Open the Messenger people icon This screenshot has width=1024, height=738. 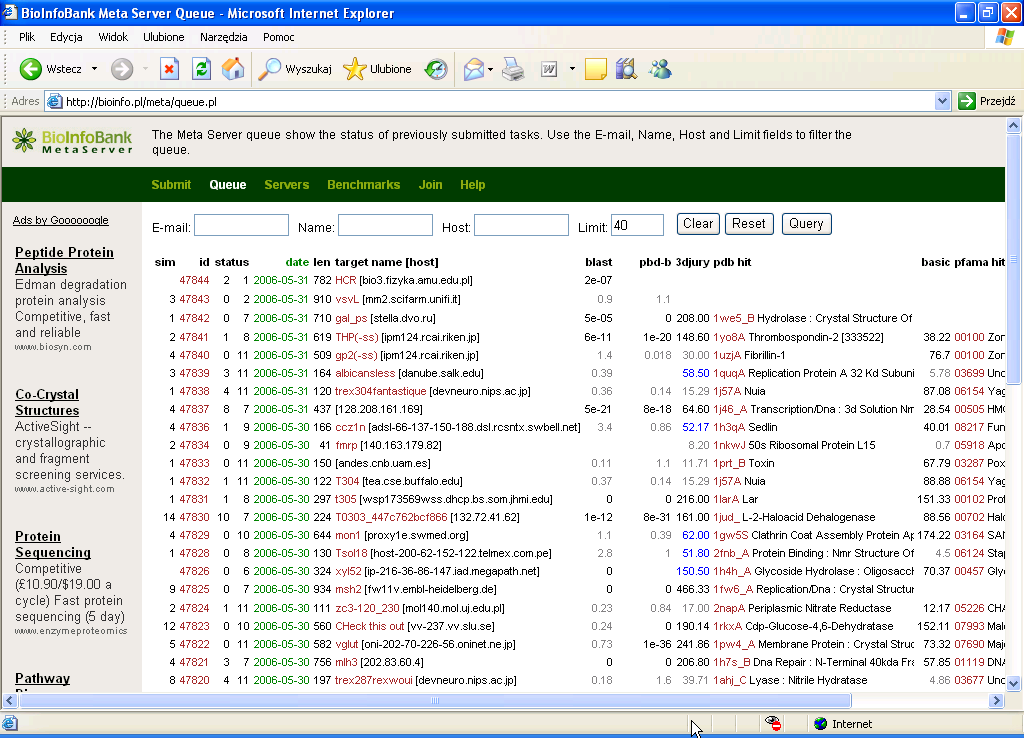(660, 69)
